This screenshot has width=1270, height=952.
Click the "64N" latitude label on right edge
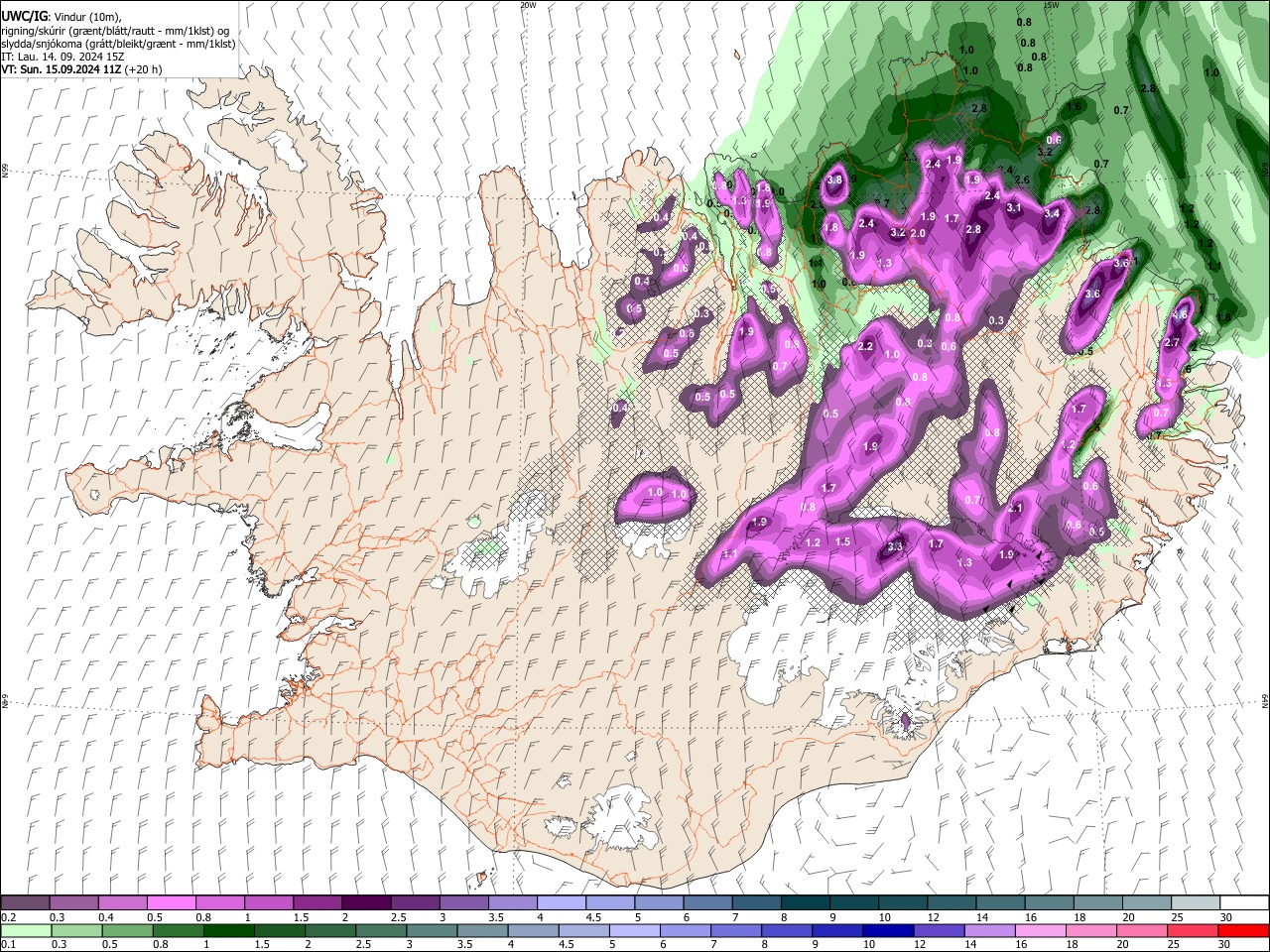1265,700
